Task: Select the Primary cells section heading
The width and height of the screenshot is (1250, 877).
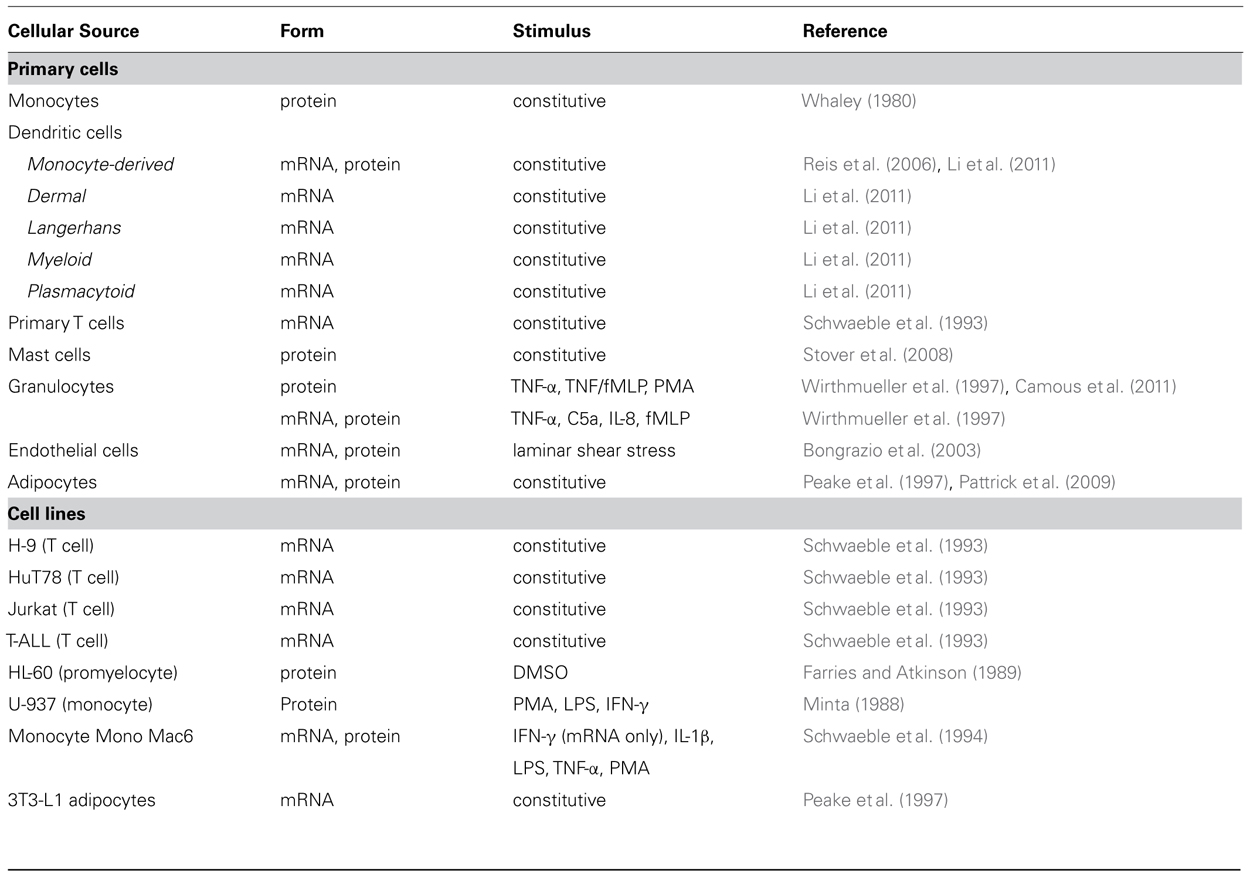Action: [62, 70]
